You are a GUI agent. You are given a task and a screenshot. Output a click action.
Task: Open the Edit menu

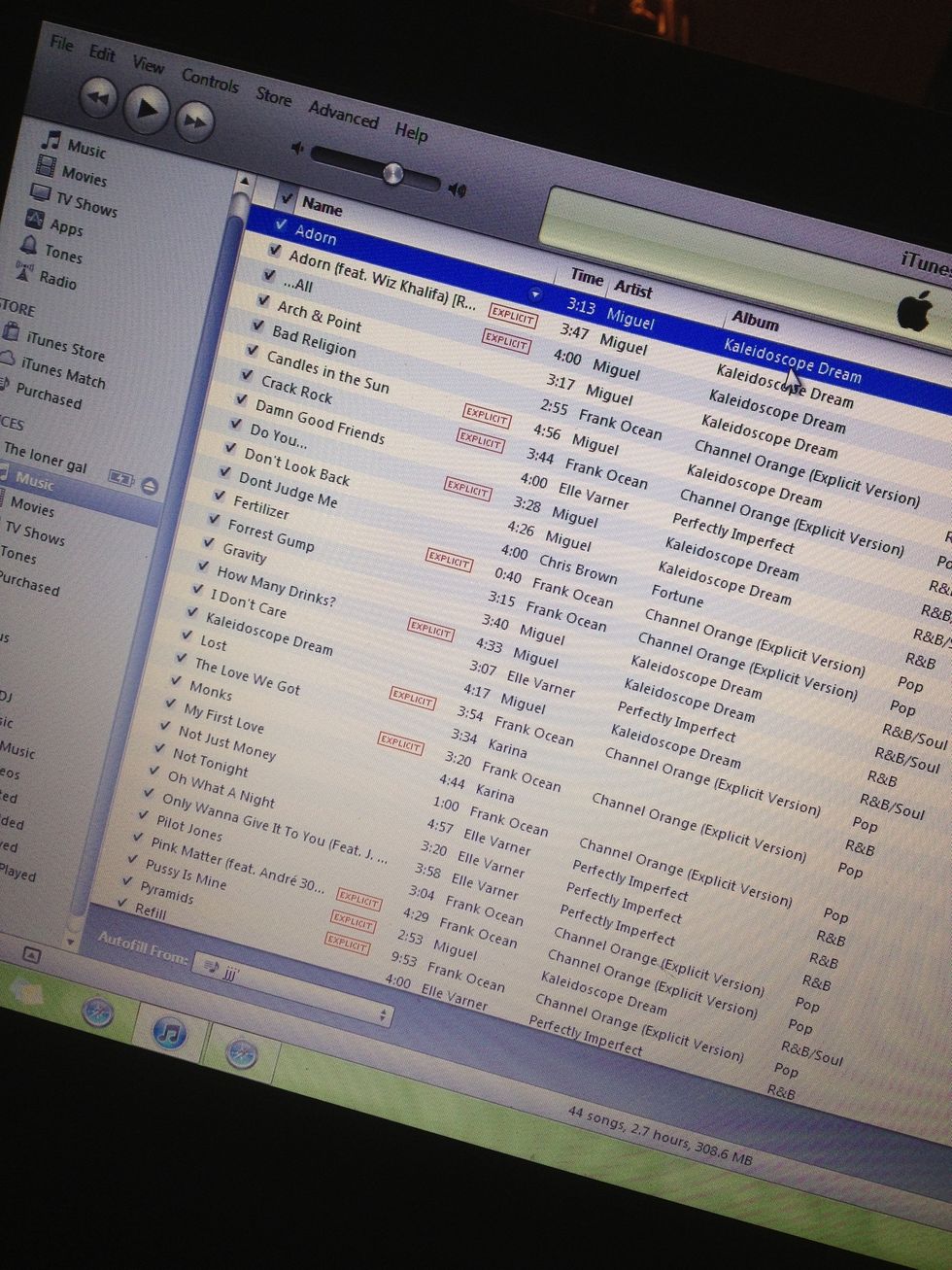tap(102, 53)
